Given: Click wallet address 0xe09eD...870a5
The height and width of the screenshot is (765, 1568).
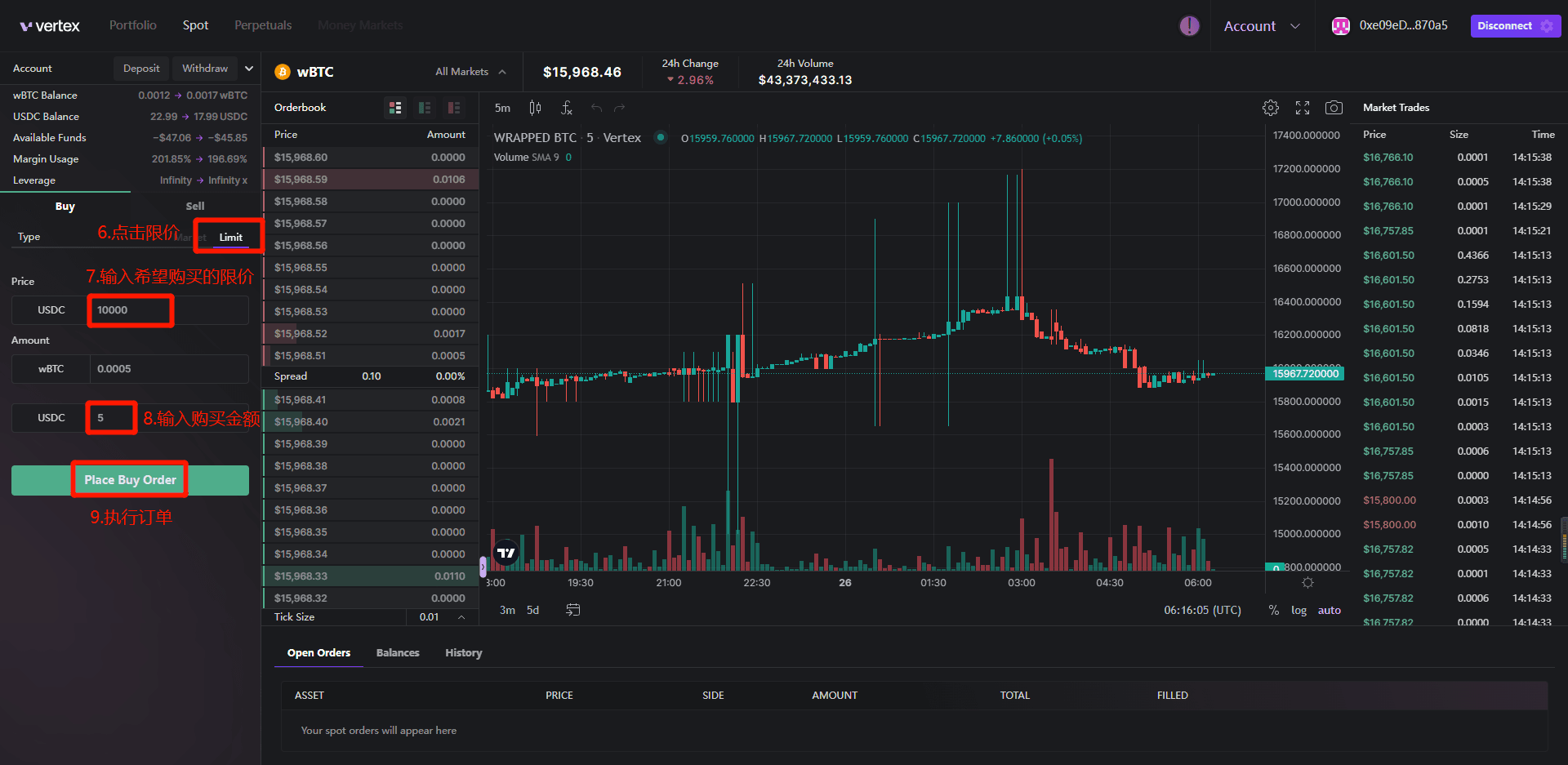Looking at the screenshot, I should [x=1403, y=25].
